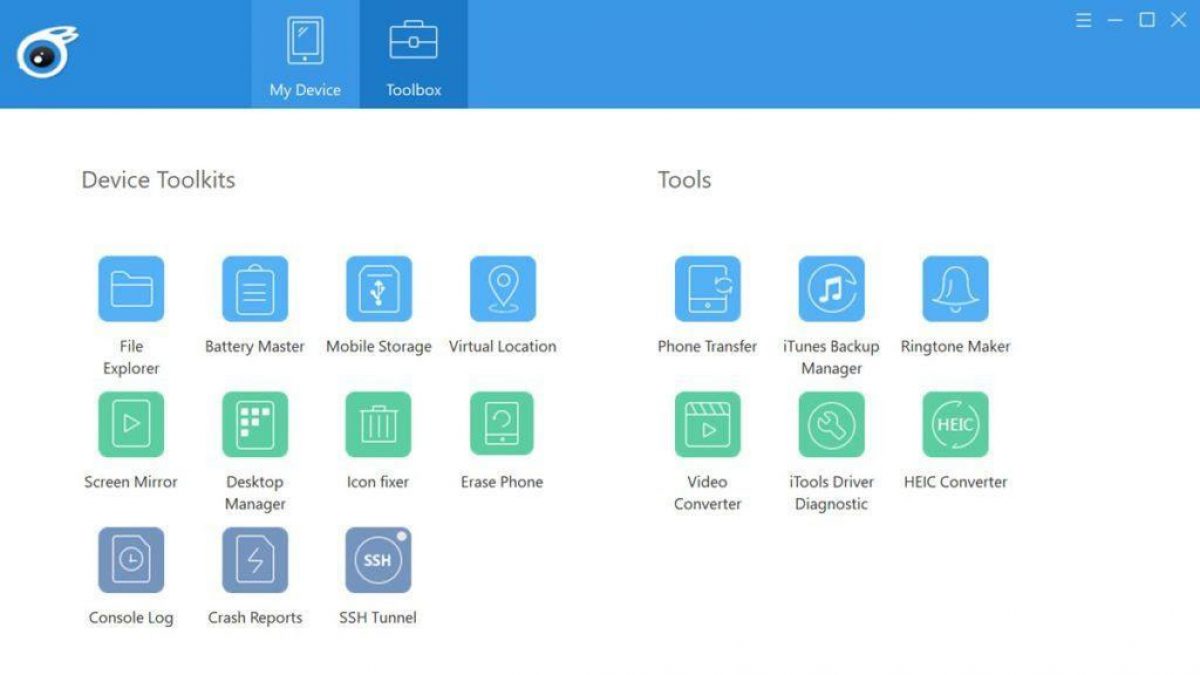Click the "Console Log" label

[131, 618]
